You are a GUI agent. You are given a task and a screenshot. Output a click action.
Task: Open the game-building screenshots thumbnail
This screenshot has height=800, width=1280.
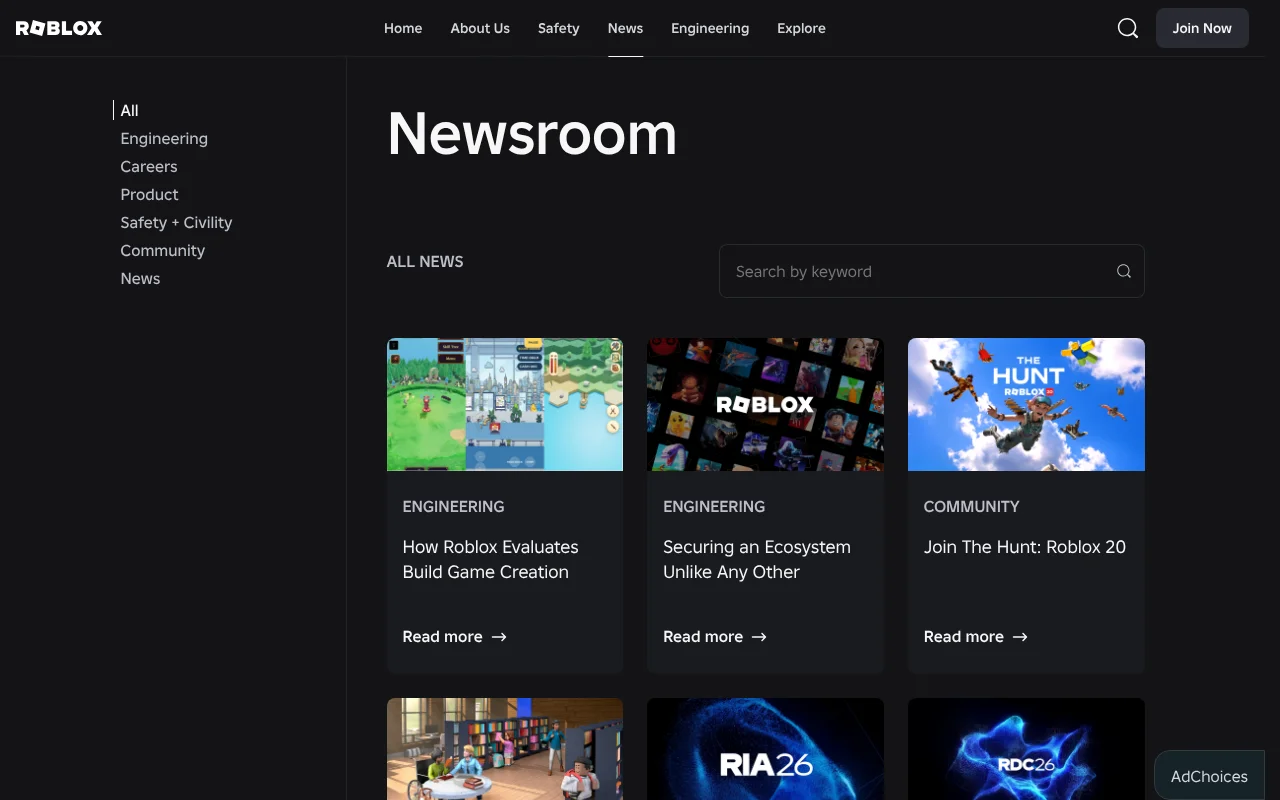pos(505,404)
